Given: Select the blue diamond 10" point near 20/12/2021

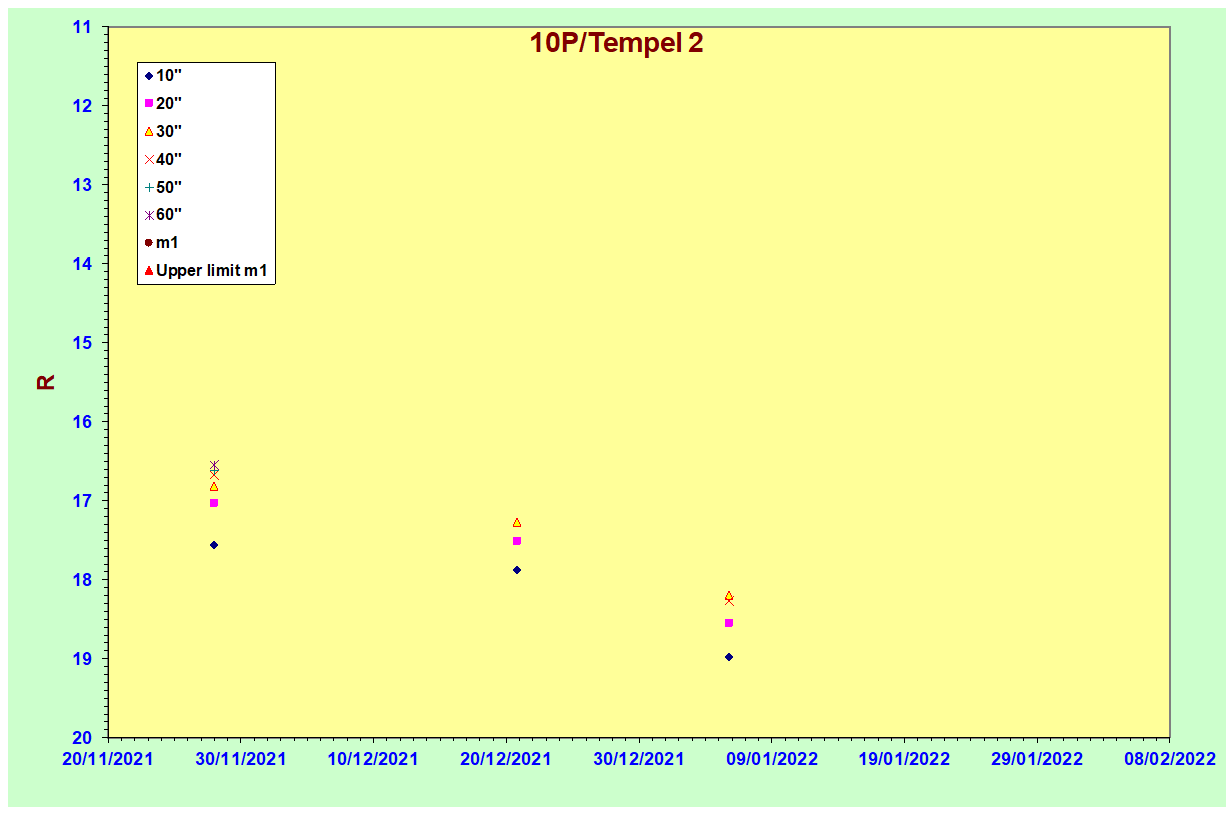Looking at the screenshot, I should pyautogui.click(x=517, y=570).
